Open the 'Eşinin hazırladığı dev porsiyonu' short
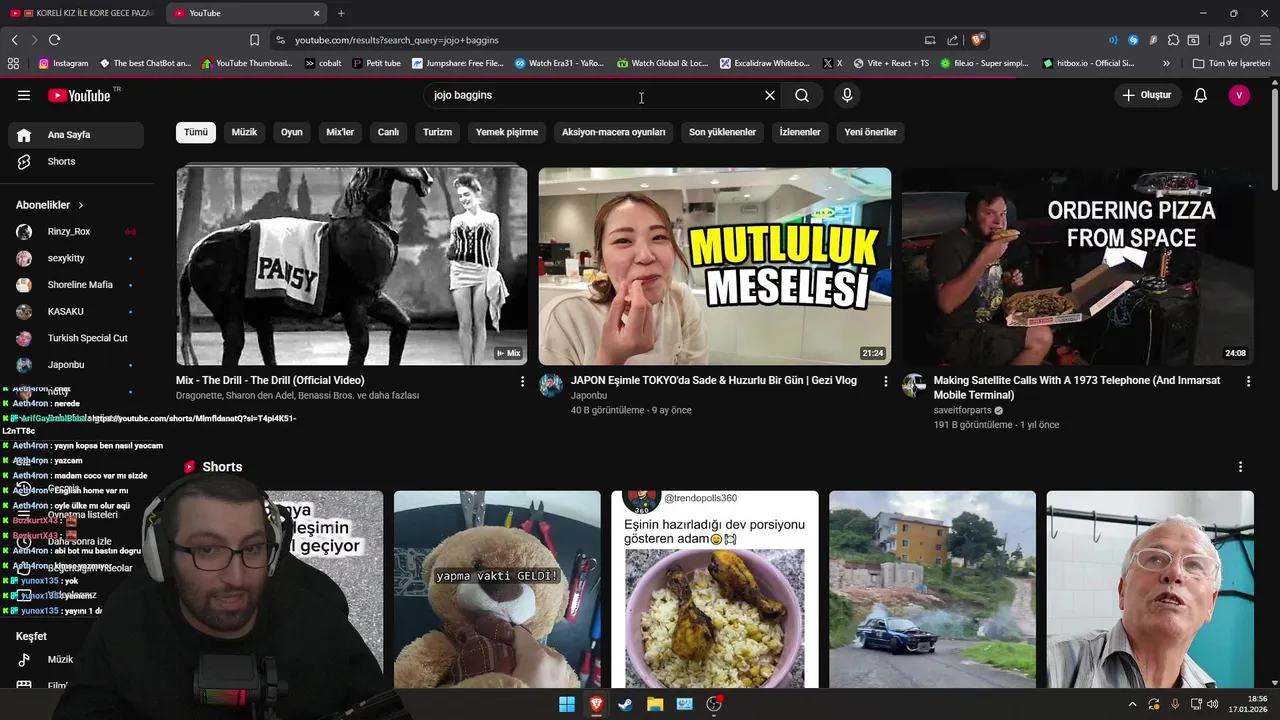 715,589
